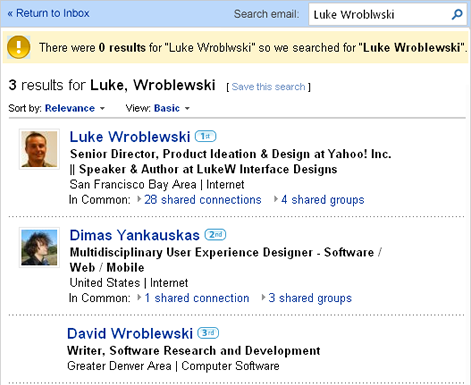Screen dimensions: 471x385
Task: Click the 1st degree connection badge
Action: pyautogui.click(x=205, y=136)
